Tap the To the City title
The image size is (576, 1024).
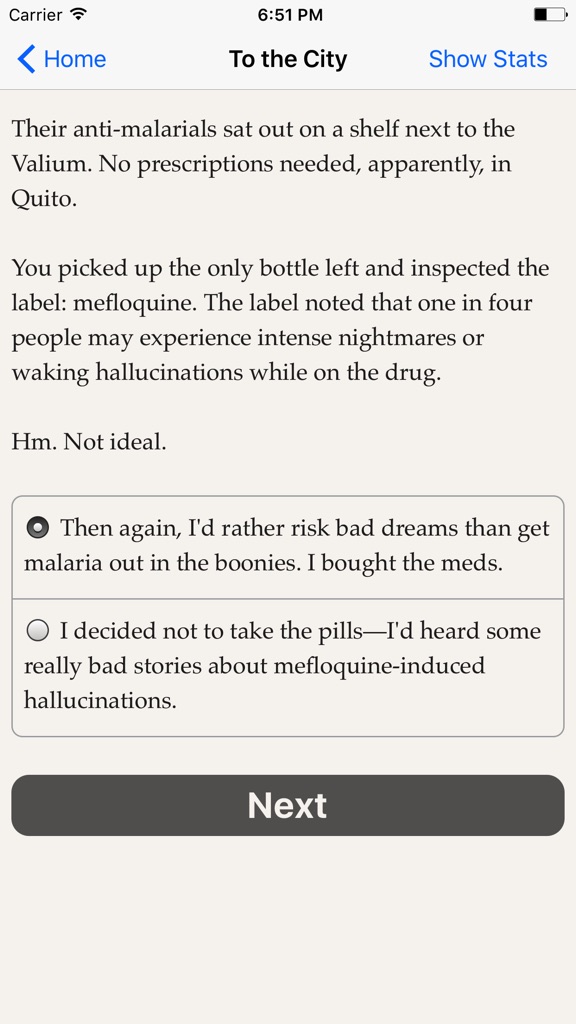point(288,59)
